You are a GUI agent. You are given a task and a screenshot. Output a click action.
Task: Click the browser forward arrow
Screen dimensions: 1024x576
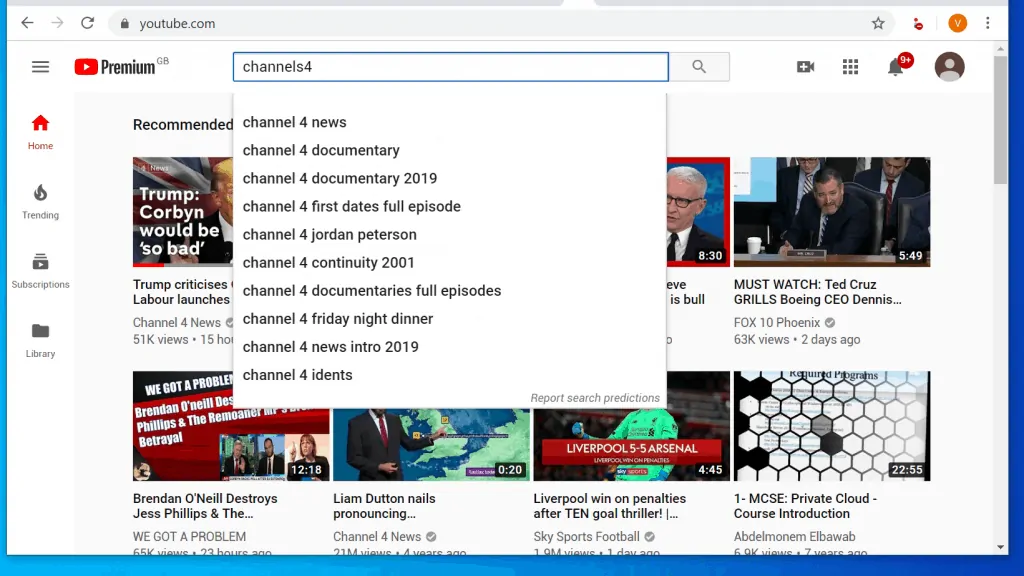[57, 23]
